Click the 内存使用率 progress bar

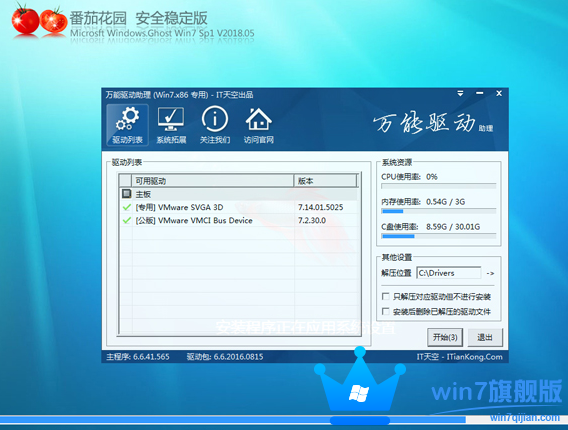coord(439,211)
